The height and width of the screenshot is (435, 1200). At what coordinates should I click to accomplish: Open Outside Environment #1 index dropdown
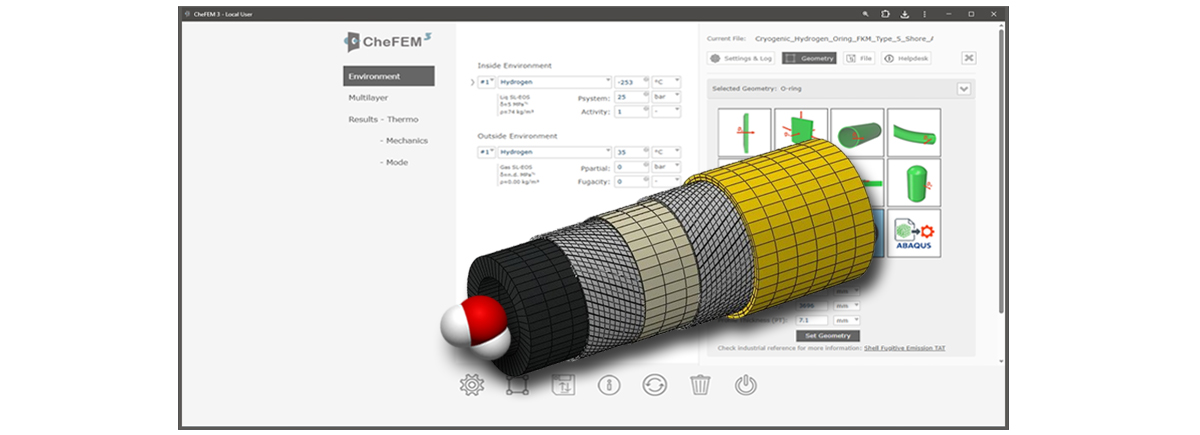click(x=487, y=152)
